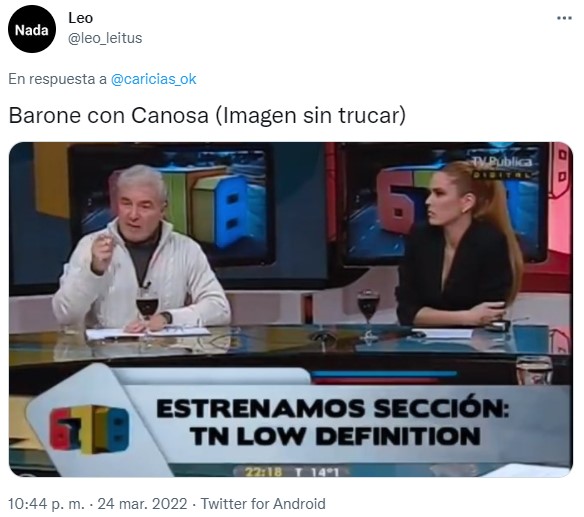The width and height of the screenshot is (584, 517).
Task: Click the tweet text "Barone con Canosa"
Action: pyautogui.click(x=108, y=115)
